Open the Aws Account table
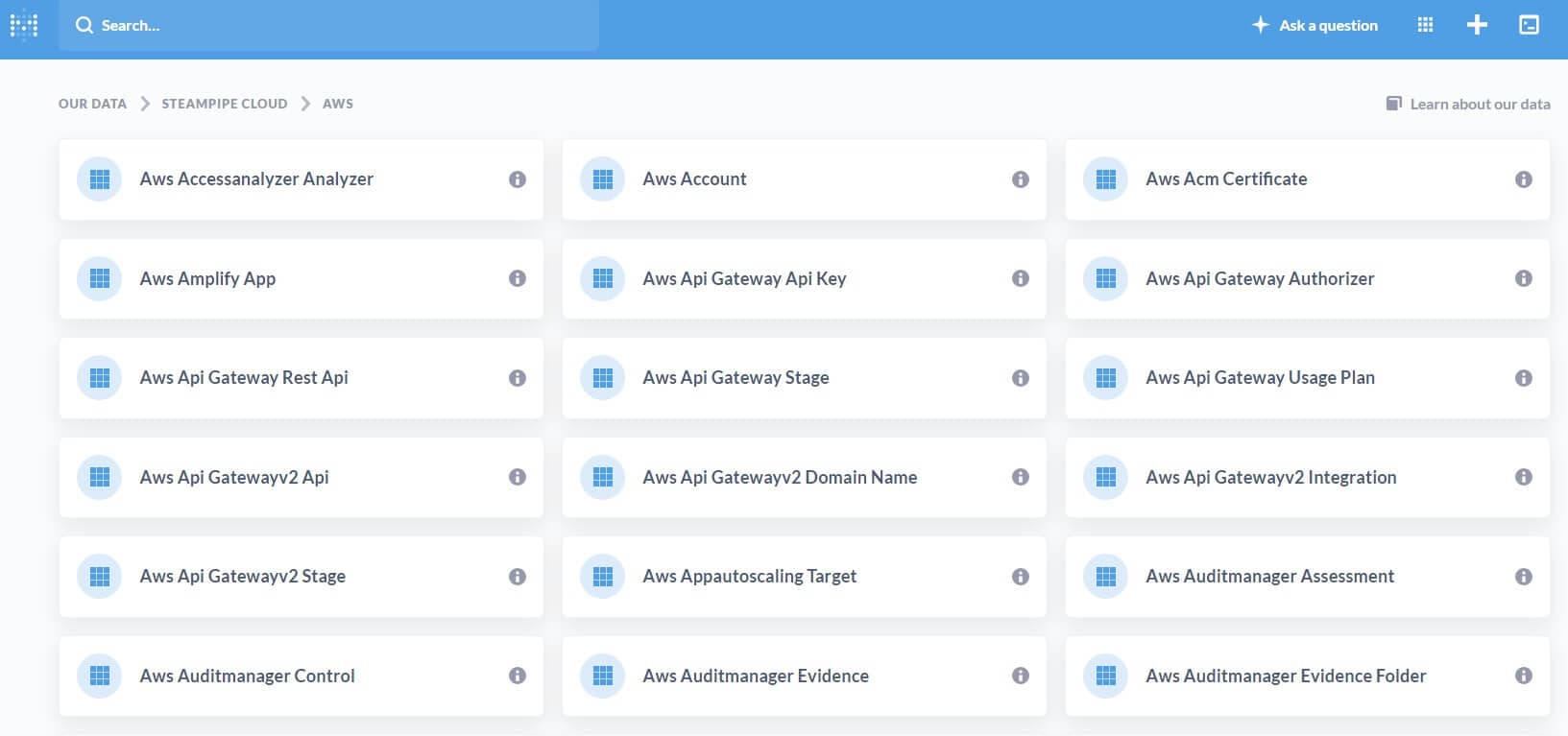1568x736 pixels. point(804,179)
